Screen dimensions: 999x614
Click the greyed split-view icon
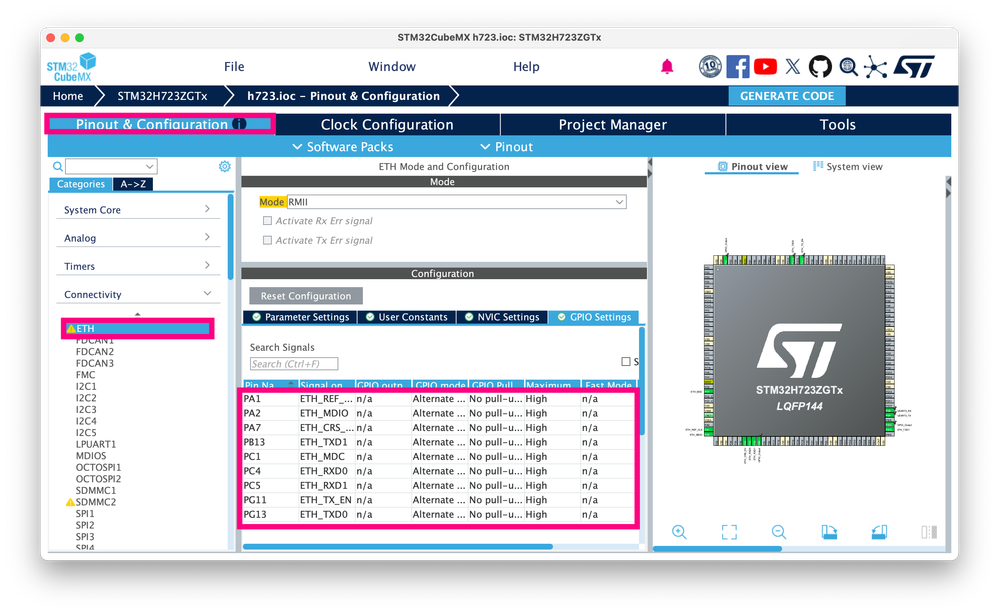tap(929, 532)
